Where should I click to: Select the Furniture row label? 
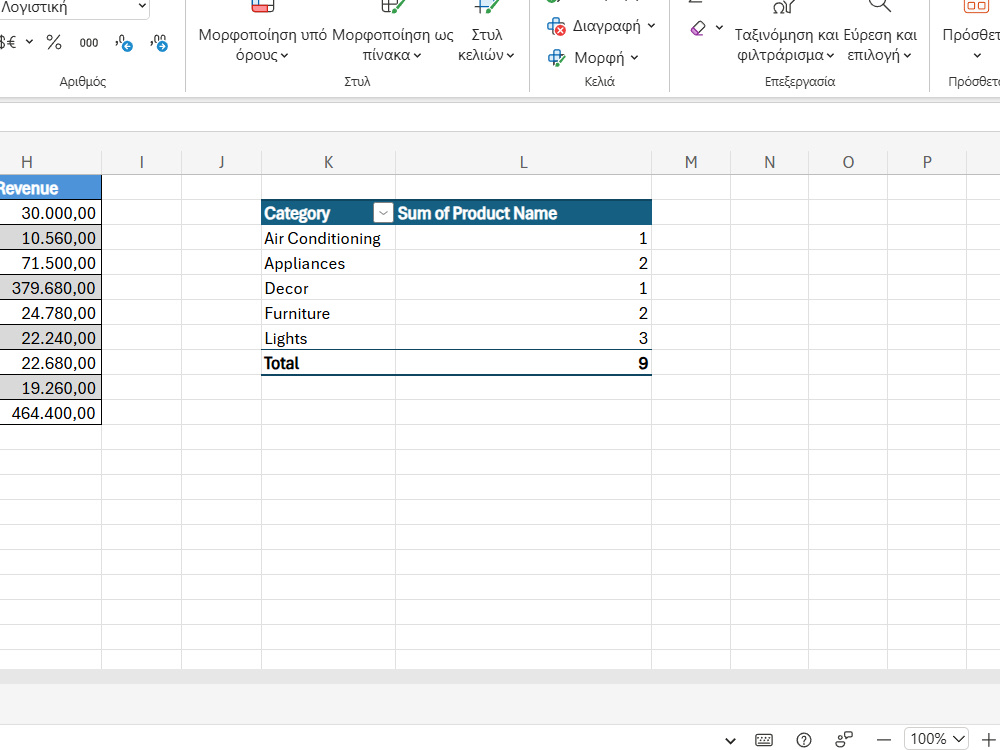pyautogui.click(x=328, y=312)
